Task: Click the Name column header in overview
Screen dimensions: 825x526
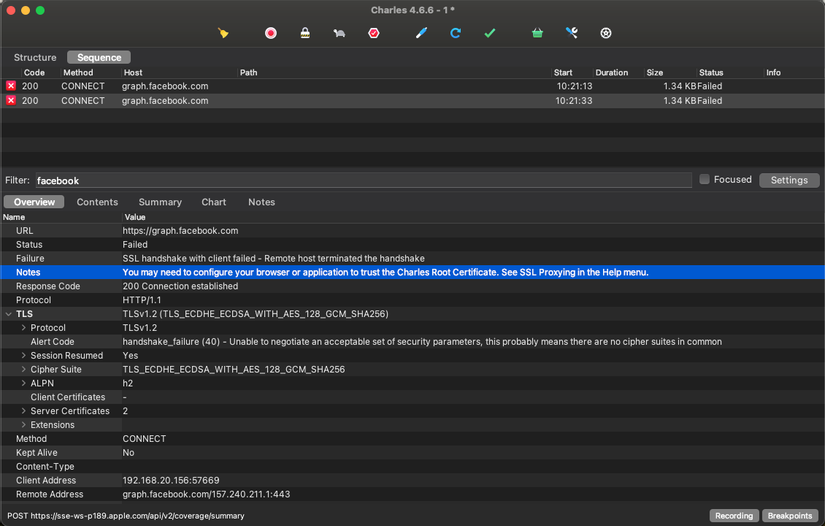Action: (x=14, y=217)
